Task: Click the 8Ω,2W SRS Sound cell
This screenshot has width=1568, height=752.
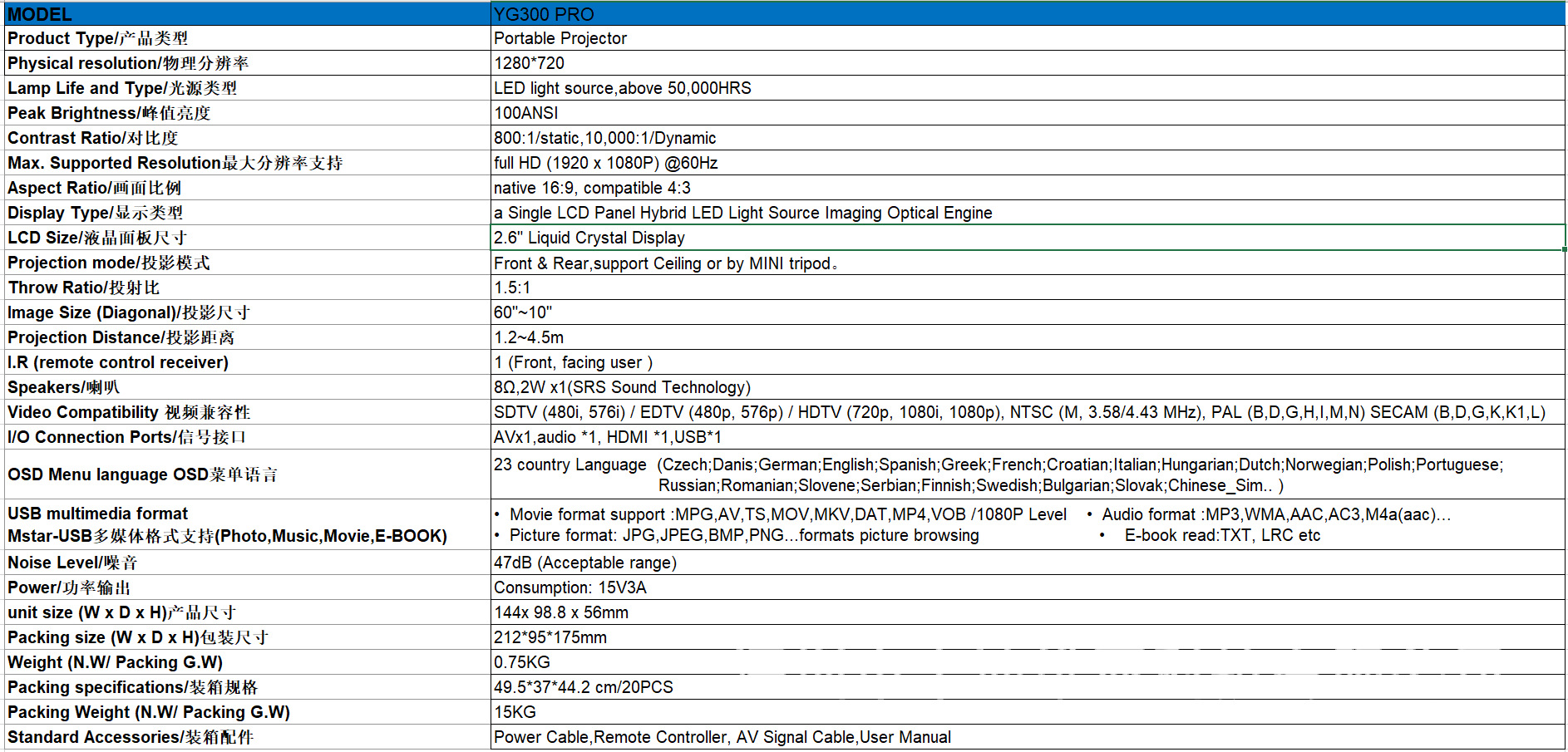Action: 1028,387
